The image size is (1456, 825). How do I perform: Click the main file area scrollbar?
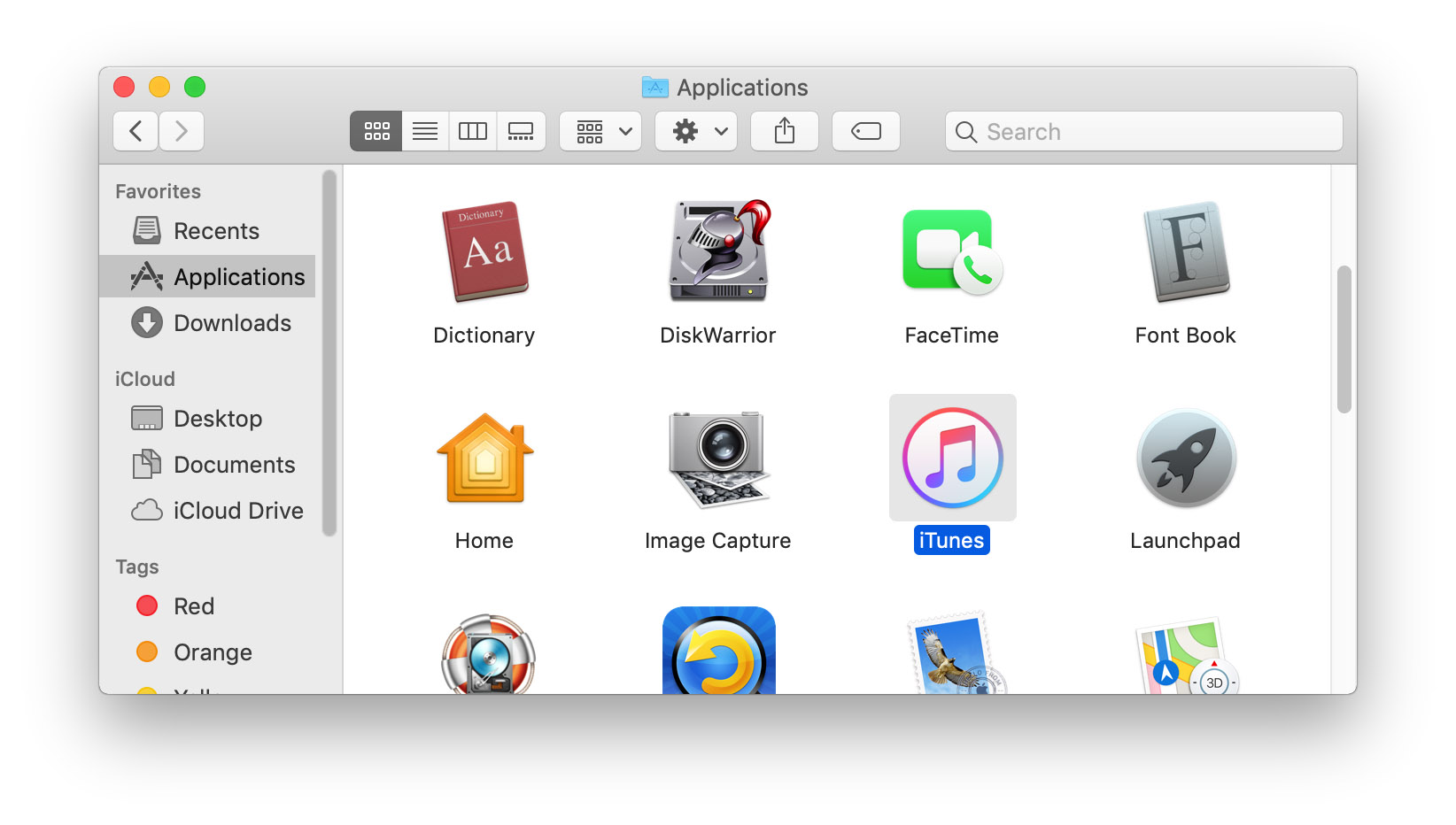click(x=1344, y=339)
